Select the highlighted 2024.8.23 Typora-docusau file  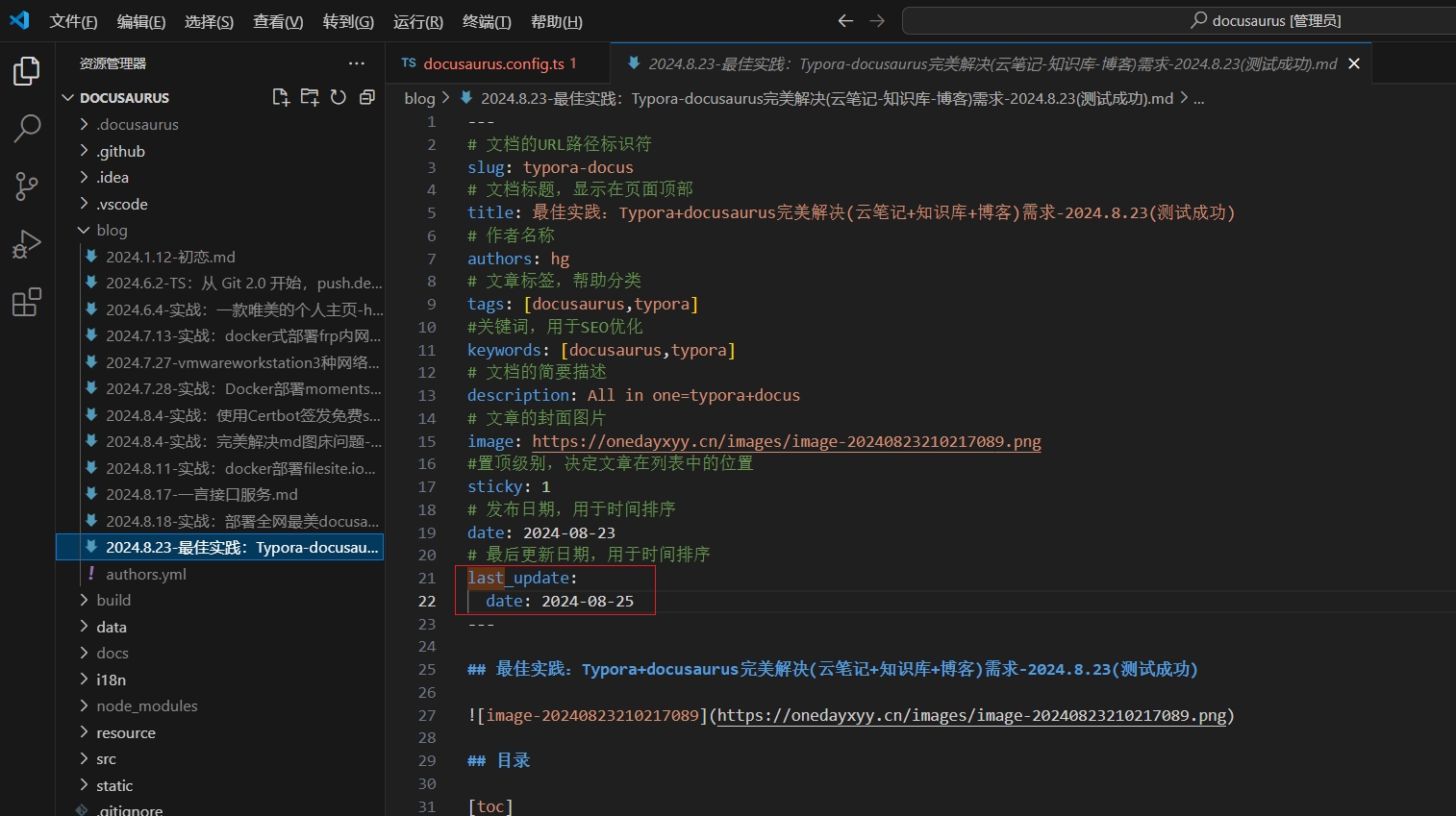pos(220,547)
